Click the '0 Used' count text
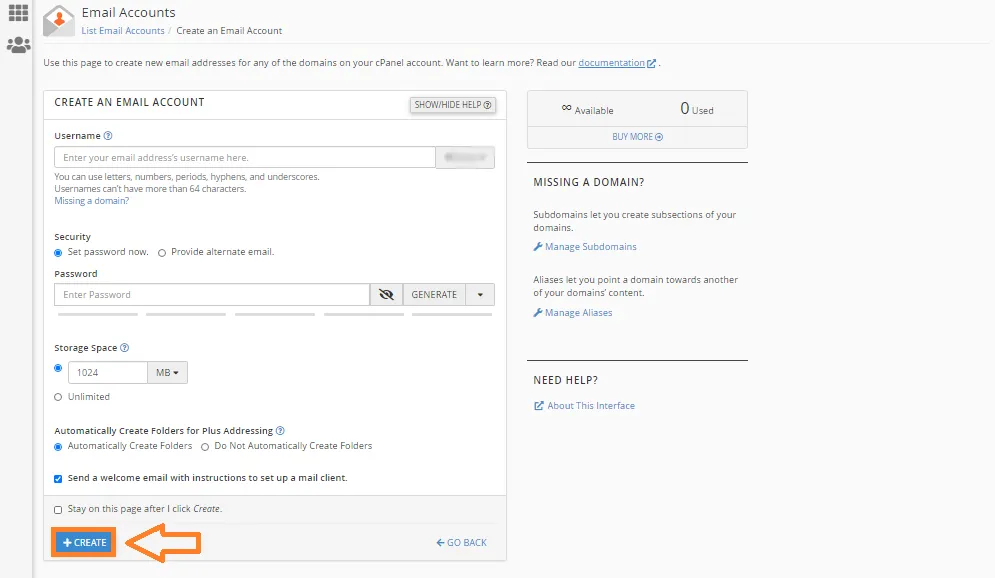The height and width of the screenshot is (578, 995). click(697, 108)
